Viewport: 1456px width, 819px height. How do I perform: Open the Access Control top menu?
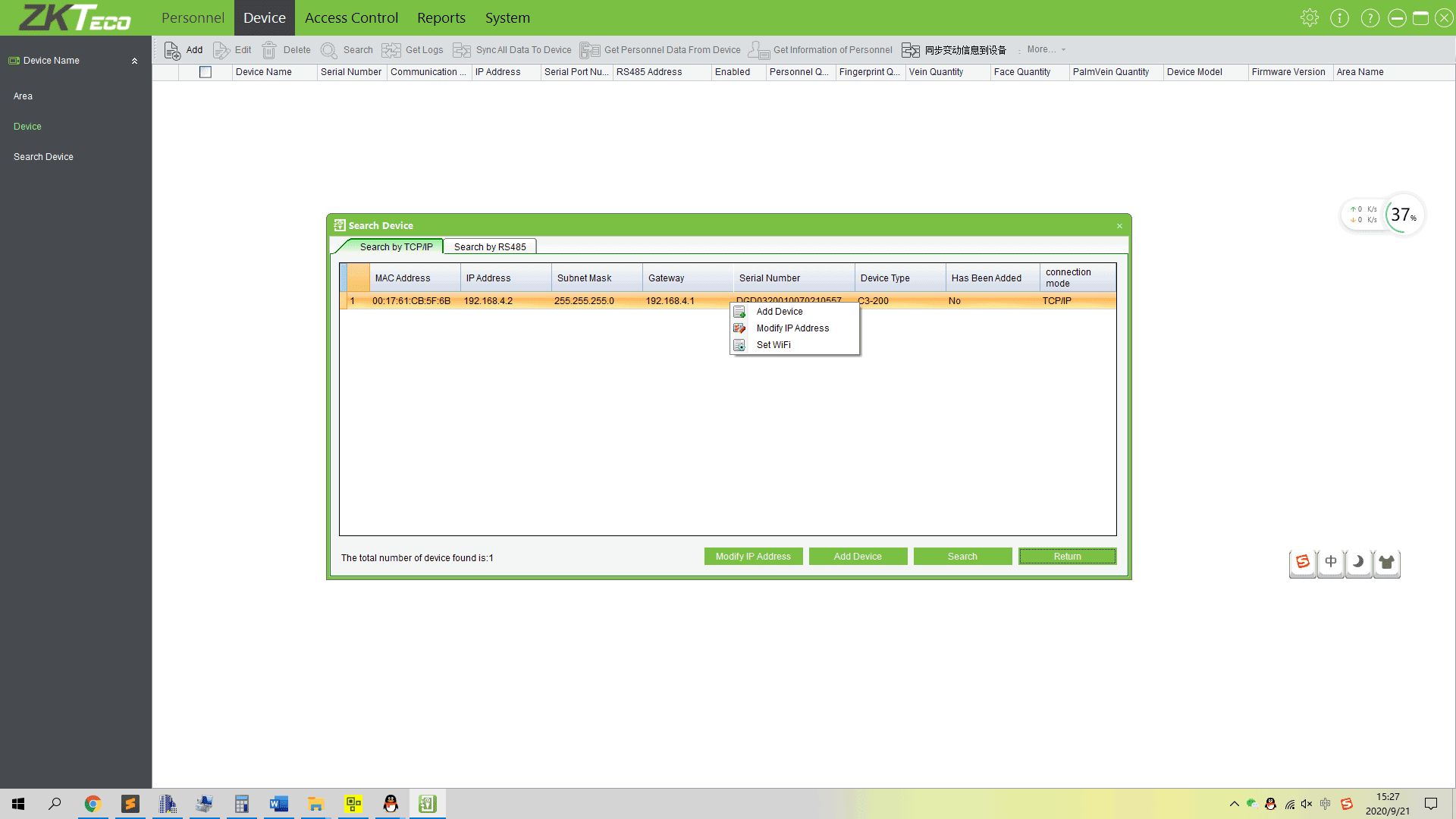350,17
